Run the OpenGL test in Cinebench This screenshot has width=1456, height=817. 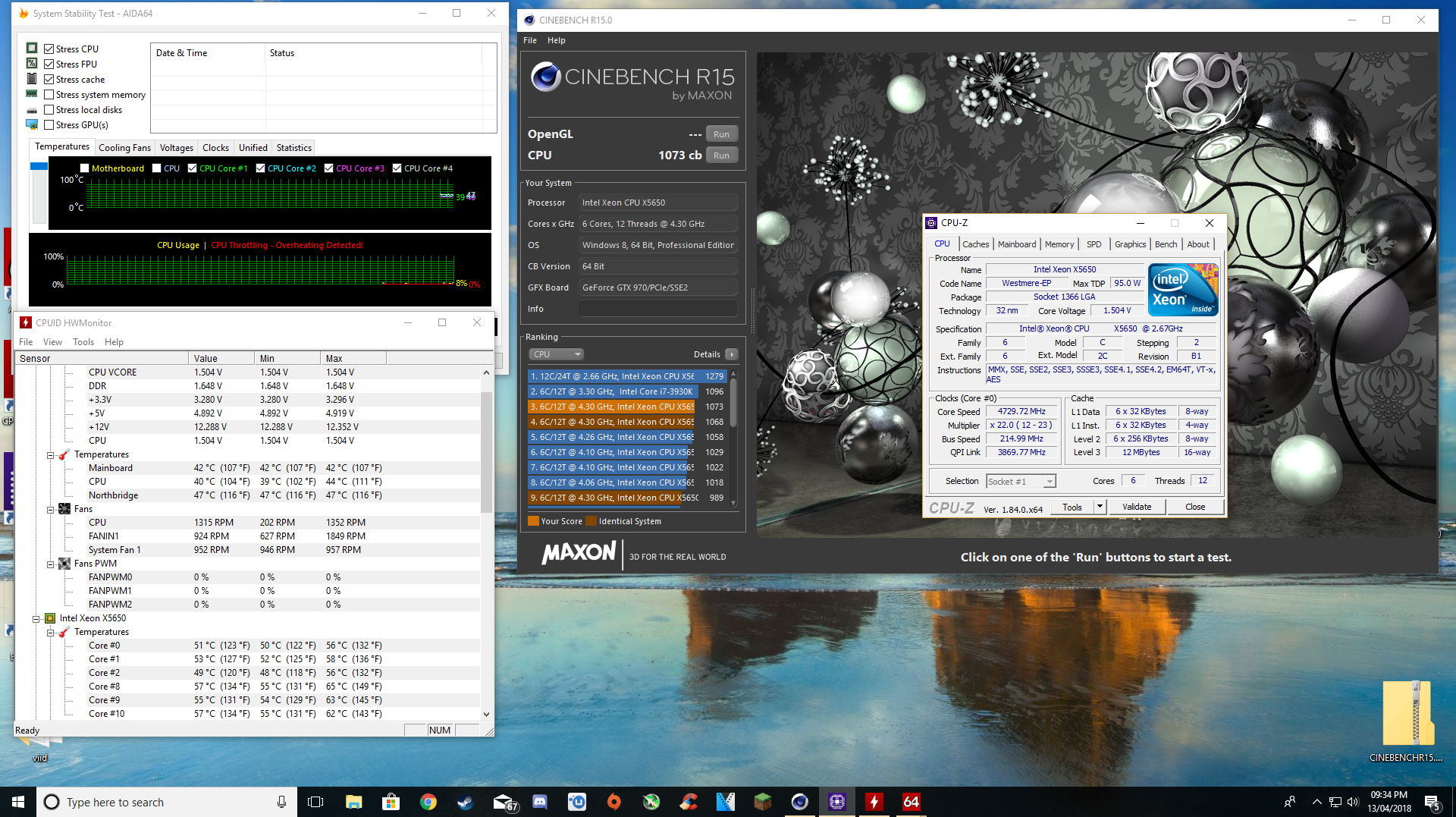tap(721, 134)
